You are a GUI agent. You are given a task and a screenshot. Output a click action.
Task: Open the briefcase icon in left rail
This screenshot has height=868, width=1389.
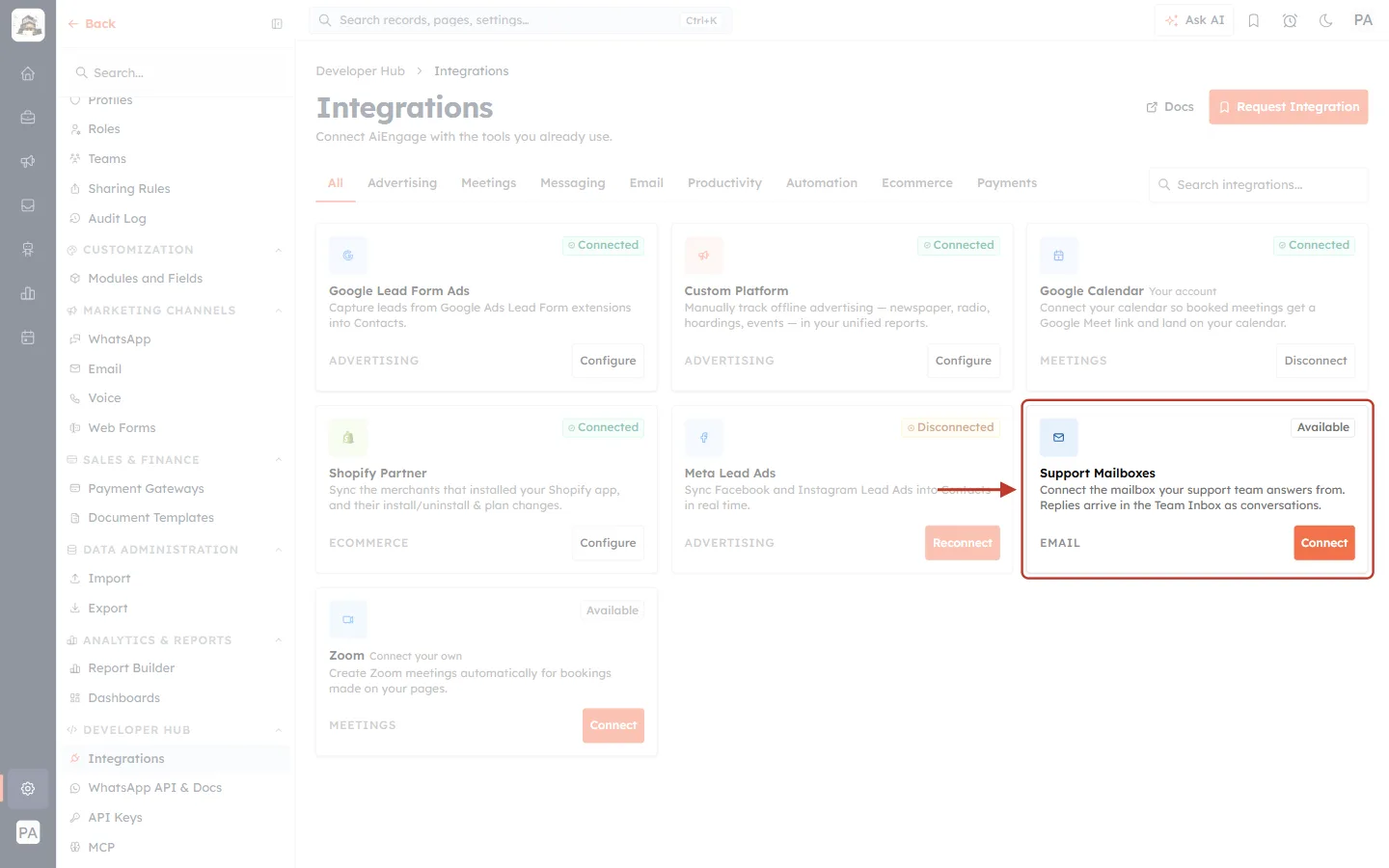[x=28, y=118]
